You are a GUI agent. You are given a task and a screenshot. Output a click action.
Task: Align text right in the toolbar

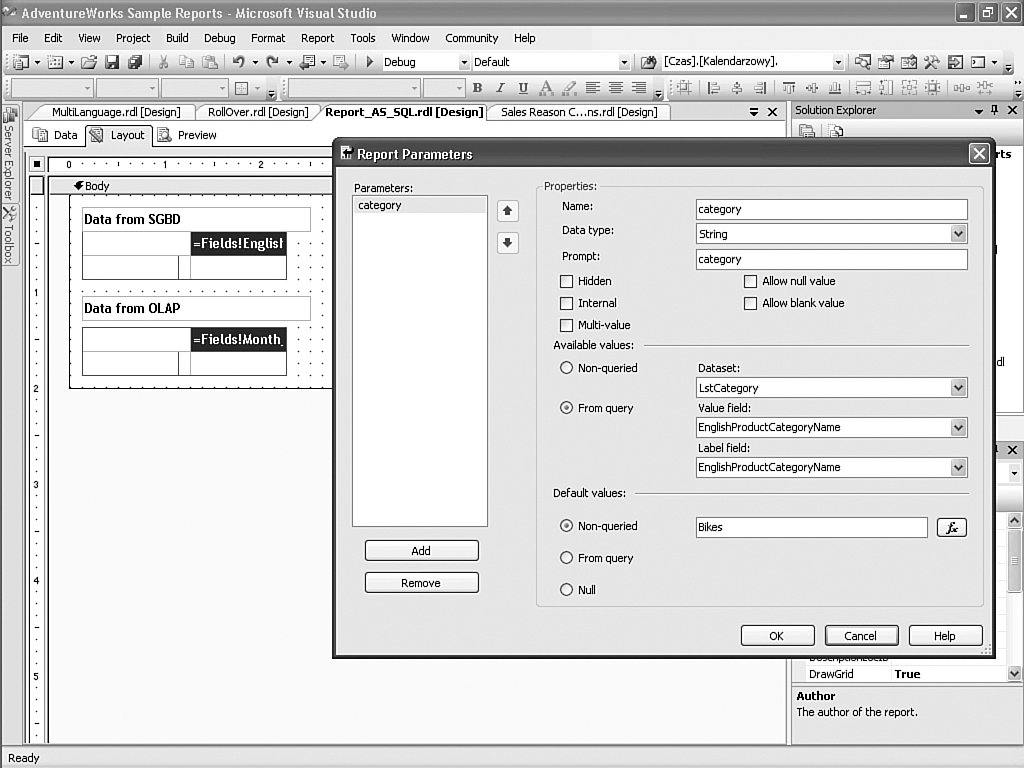pos(639,88)
